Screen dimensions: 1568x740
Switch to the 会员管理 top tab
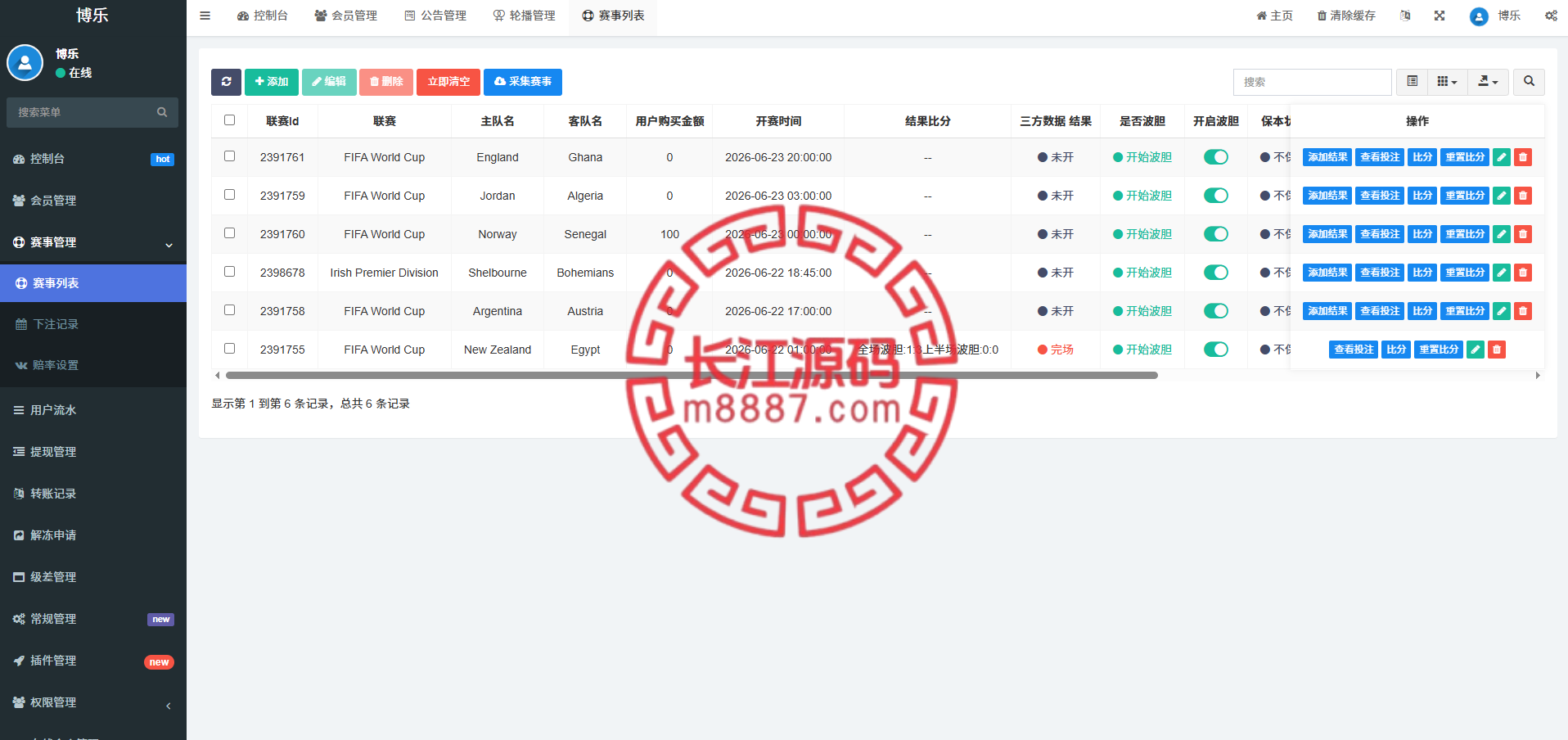[346, 16]
